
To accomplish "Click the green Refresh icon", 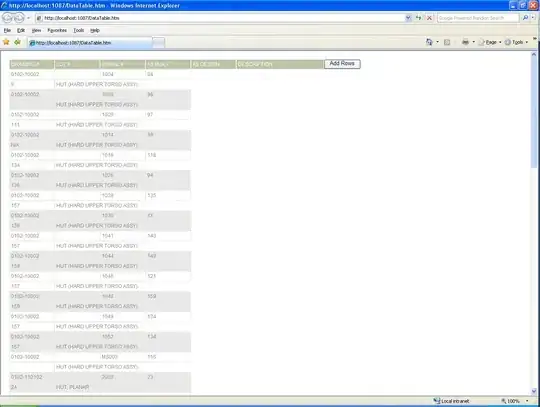I will pyautogui.click(x=418, y=18).
